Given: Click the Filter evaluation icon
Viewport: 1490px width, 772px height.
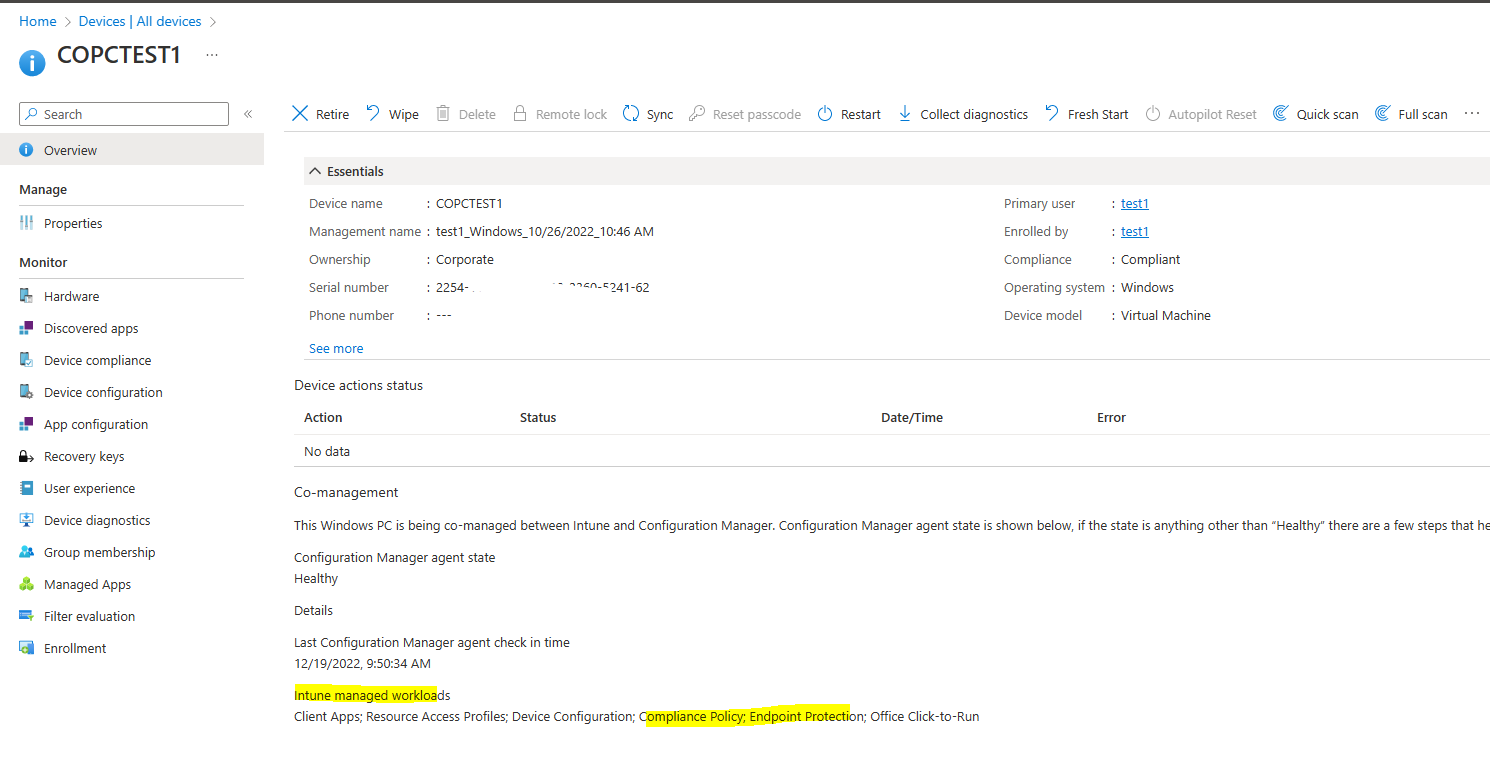Looking at the screenshot, I should point(26,616).
